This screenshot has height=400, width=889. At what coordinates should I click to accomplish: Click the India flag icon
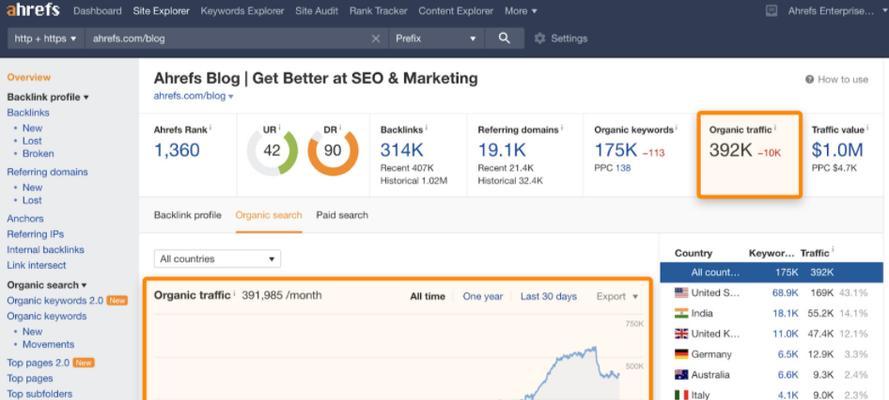click(x=681, y=313)
